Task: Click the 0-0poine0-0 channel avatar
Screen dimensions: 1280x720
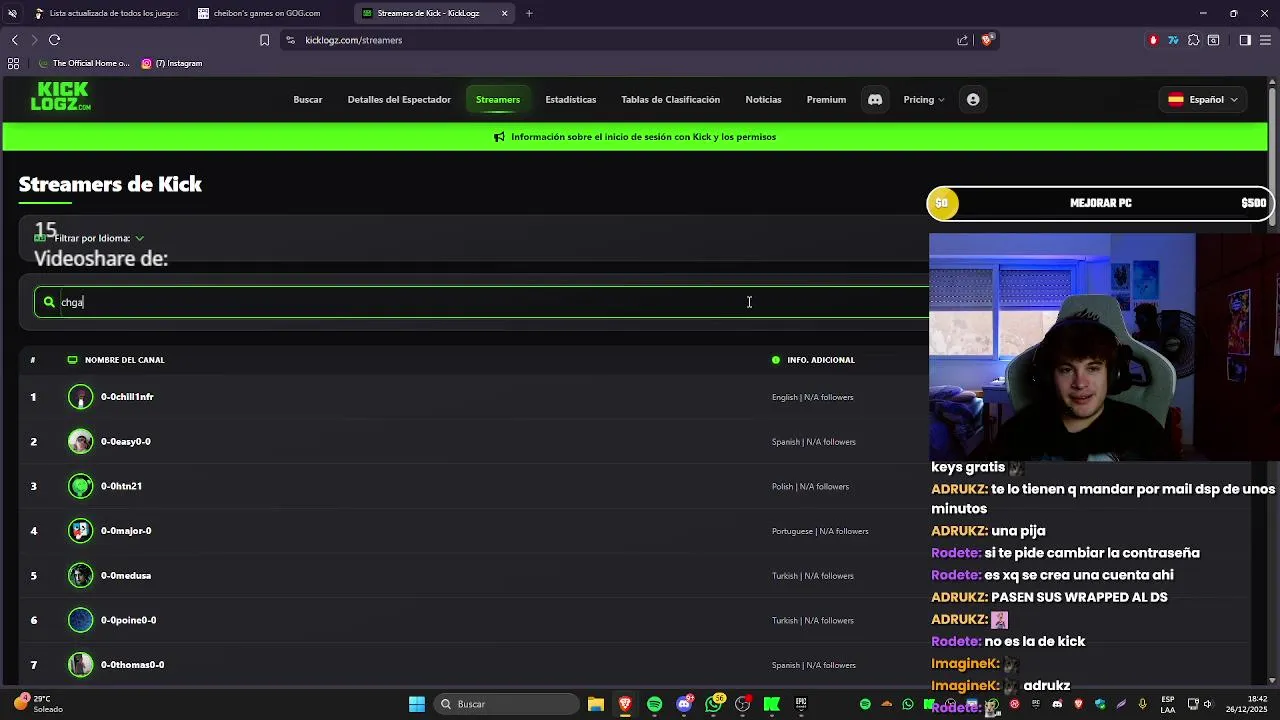Action: (80, 620)
